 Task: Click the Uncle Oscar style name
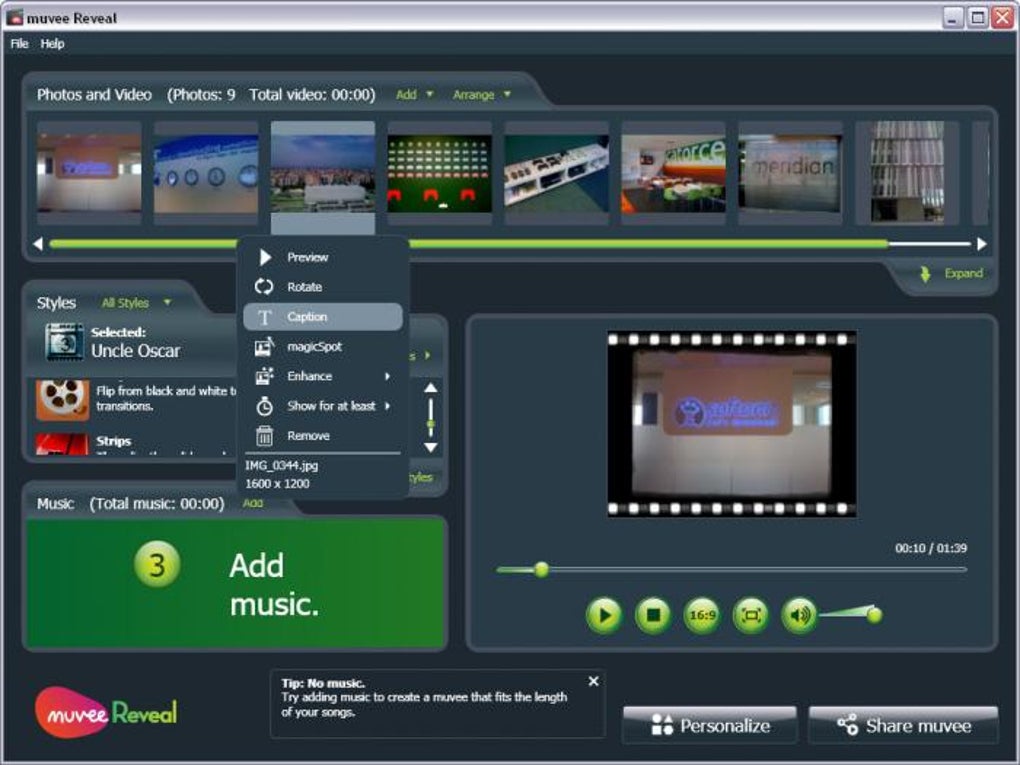click(x=135, y=351)
